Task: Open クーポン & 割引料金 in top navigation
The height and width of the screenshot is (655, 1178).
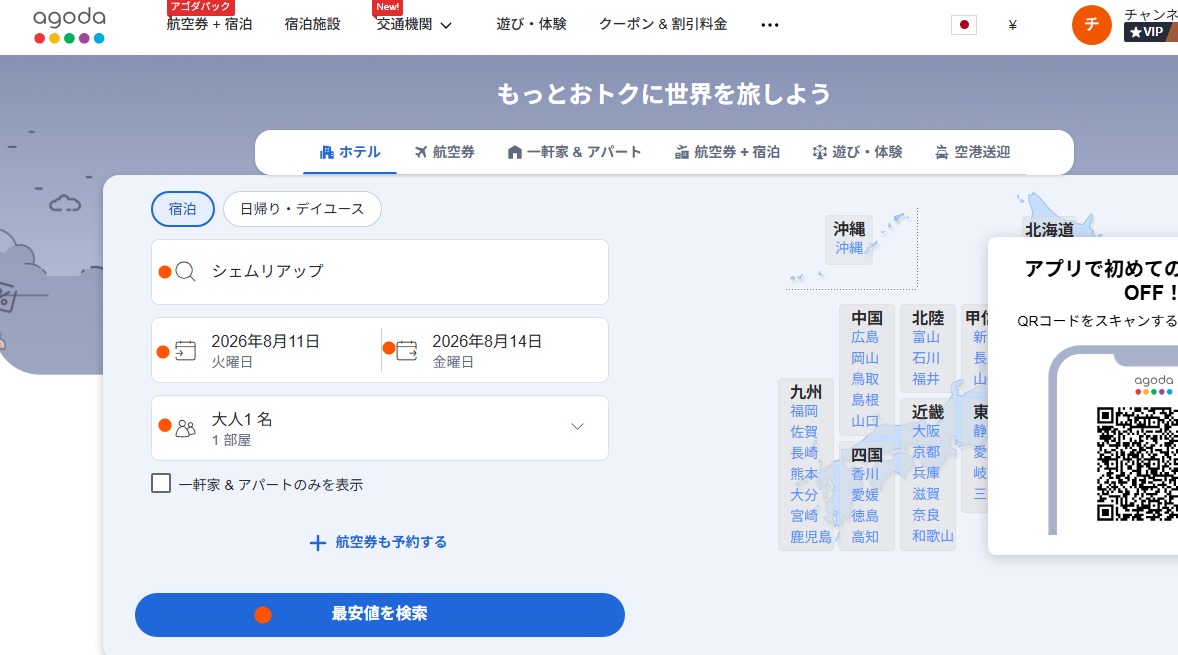Action: coord(663,24)
